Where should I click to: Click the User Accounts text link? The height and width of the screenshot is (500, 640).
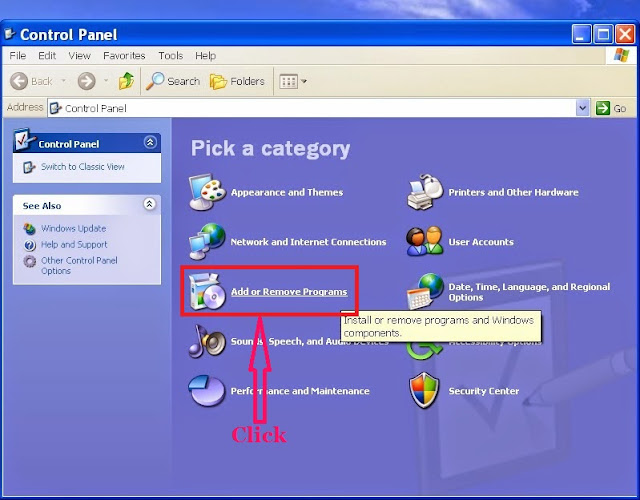click(481, 242)
